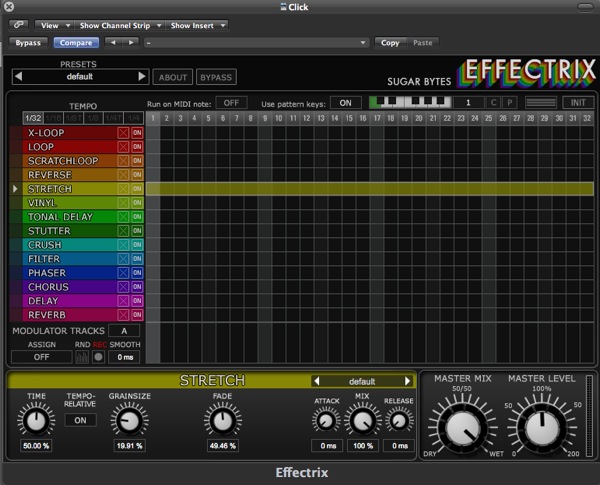Clear the CRUSH track with its X icon

123,245
